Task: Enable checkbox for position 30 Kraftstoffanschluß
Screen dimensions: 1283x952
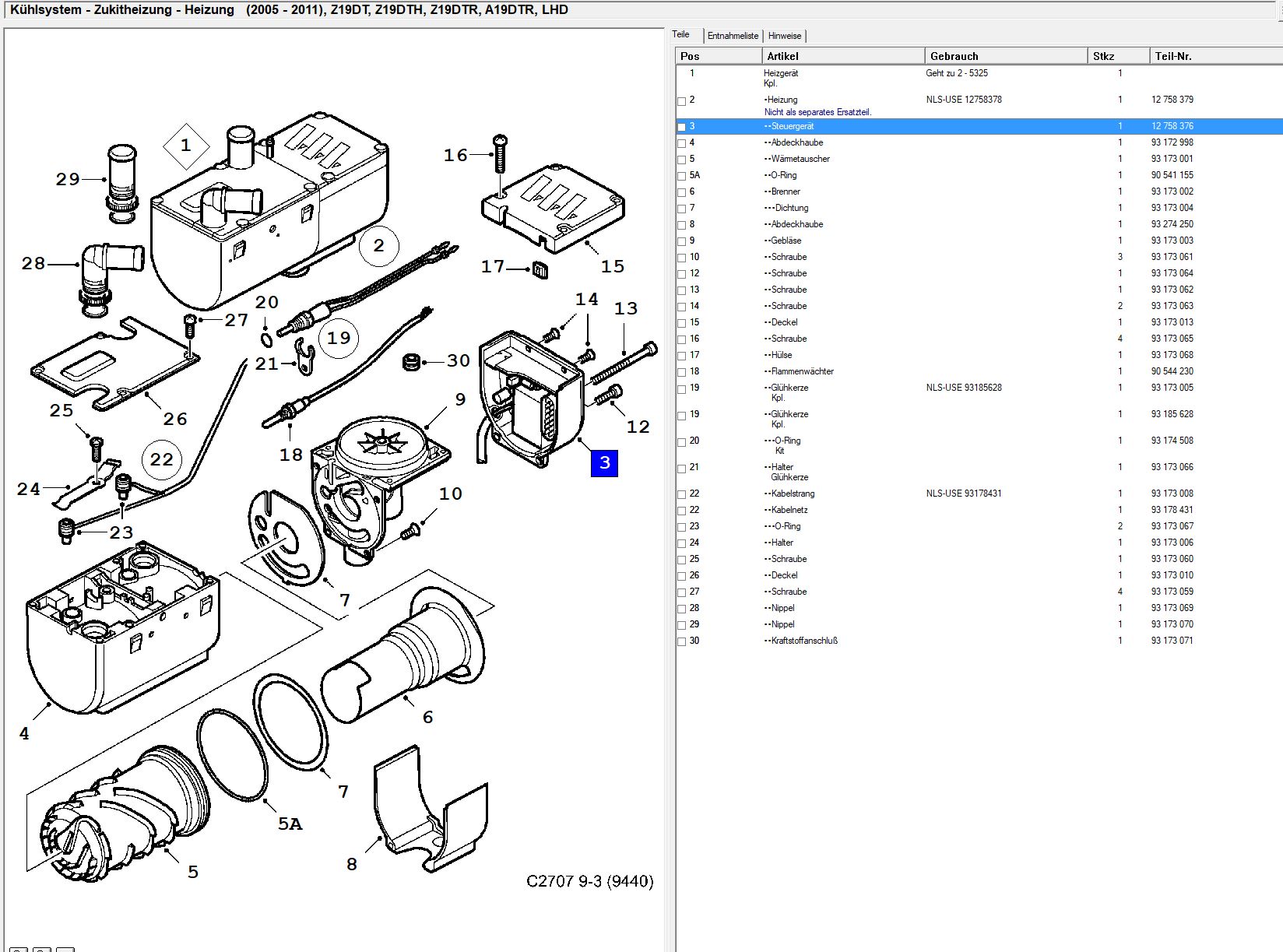Action: (682, 641)
